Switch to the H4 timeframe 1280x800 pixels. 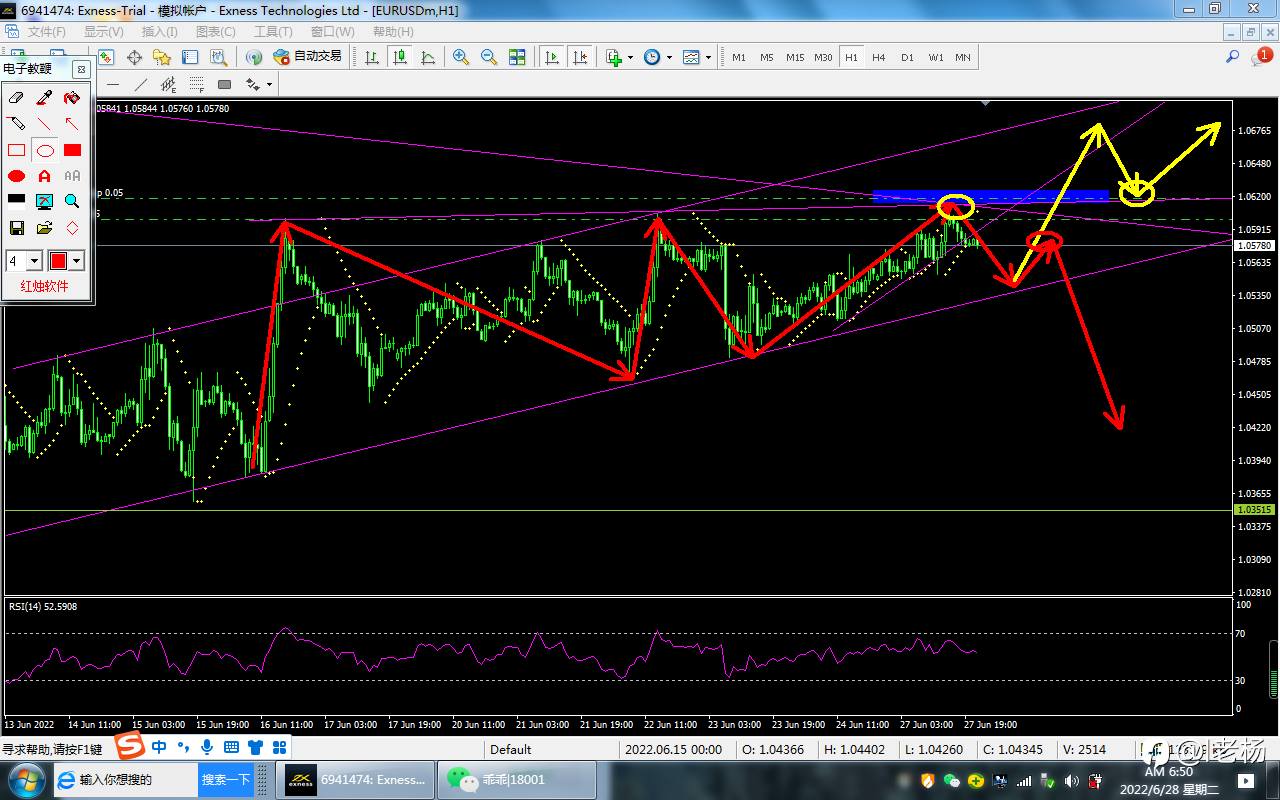(x=878, y=57)
